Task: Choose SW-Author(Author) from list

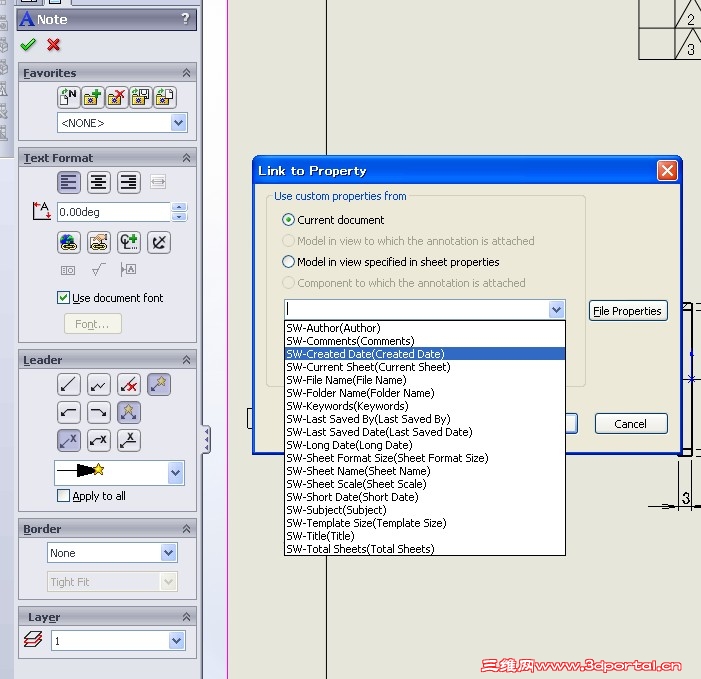Action: (x=425, y=328)
